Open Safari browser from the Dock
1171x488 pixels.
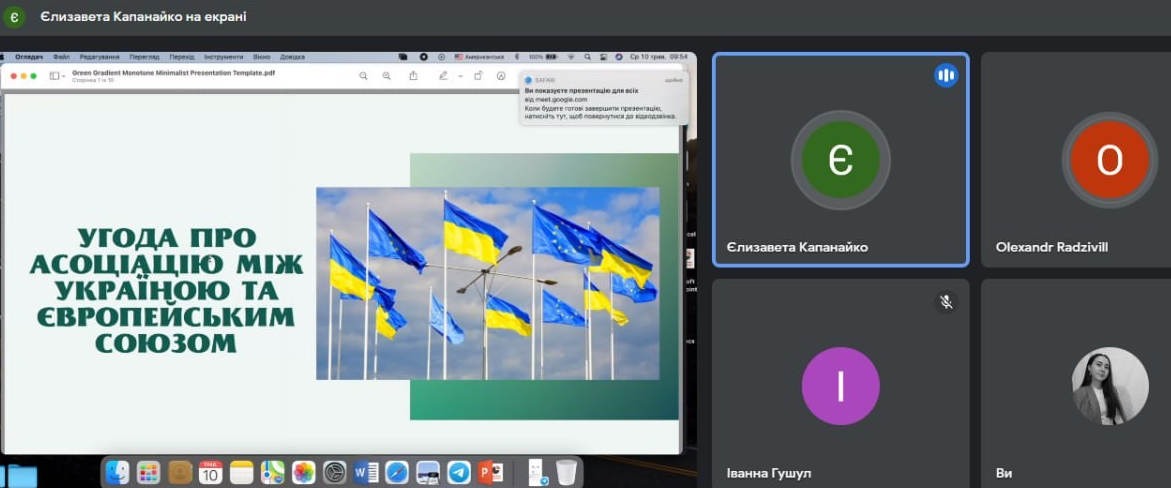point(397,472)
